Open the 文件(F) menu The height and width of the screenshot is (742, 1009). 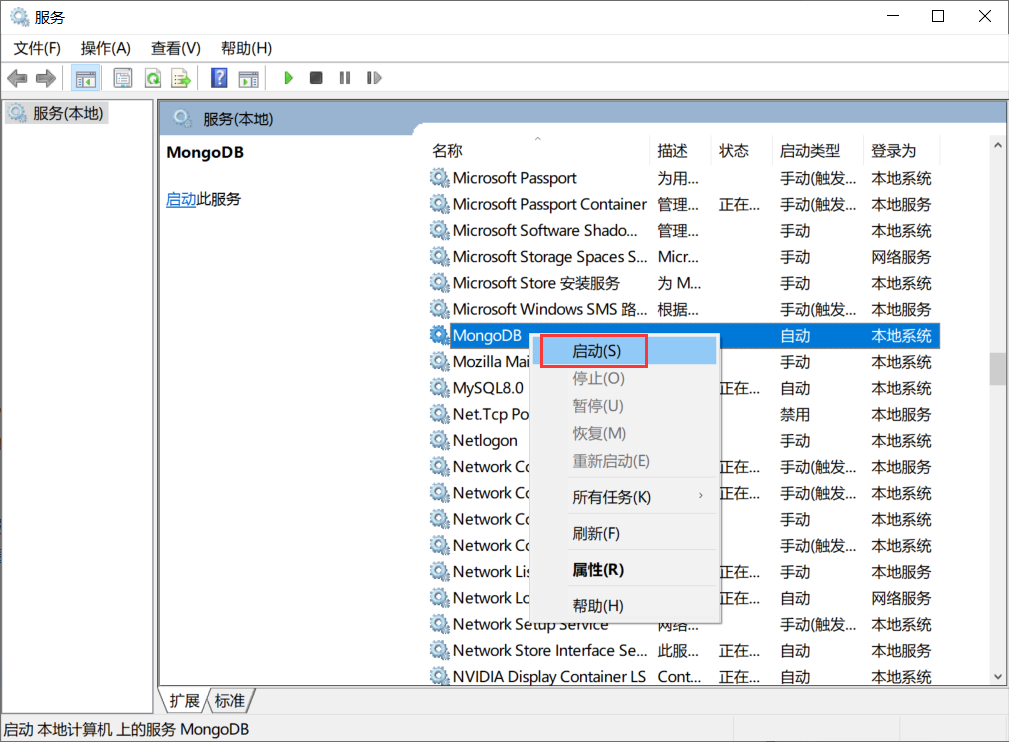click(x=37, y=48)
